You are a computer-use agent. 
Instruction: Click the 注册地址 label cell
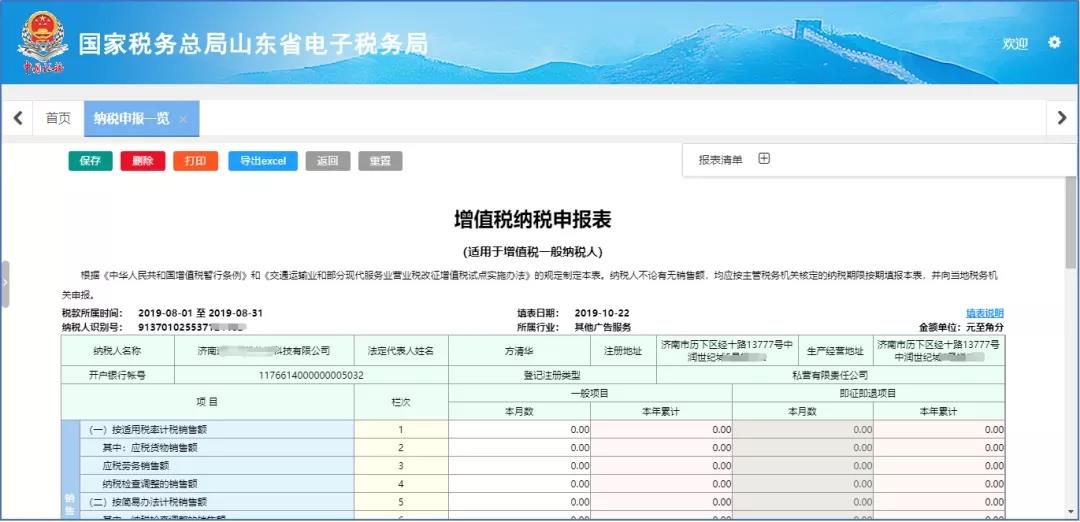[x=623, y=351]
